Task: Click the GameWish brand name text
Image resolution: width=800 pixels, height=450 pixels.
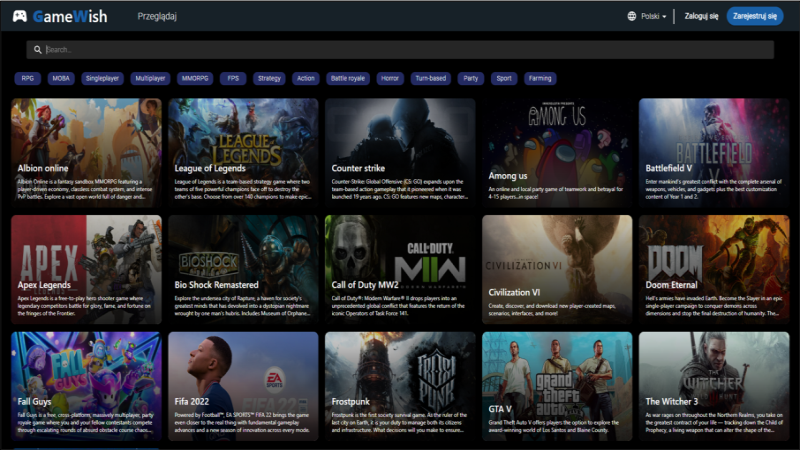Action: (x=70, y=16)
